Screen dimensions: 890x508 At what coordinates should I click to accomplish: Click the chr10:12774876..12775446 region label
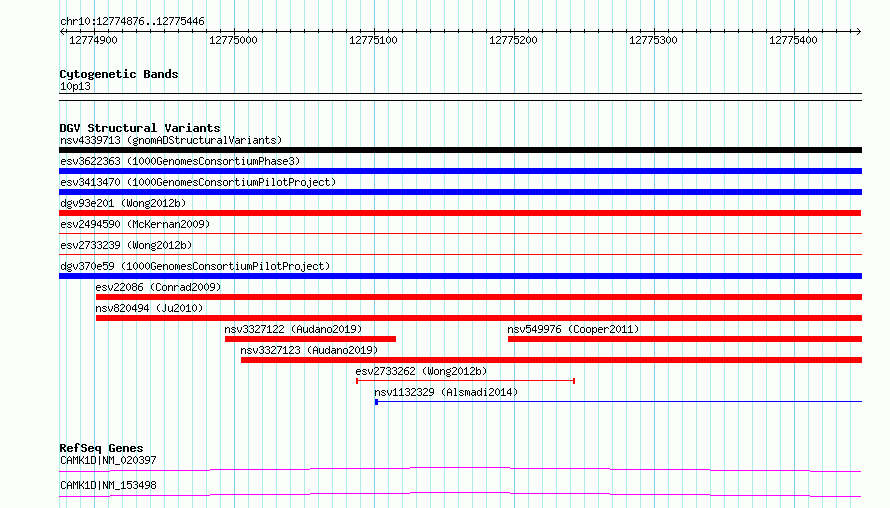pos(132,21)
